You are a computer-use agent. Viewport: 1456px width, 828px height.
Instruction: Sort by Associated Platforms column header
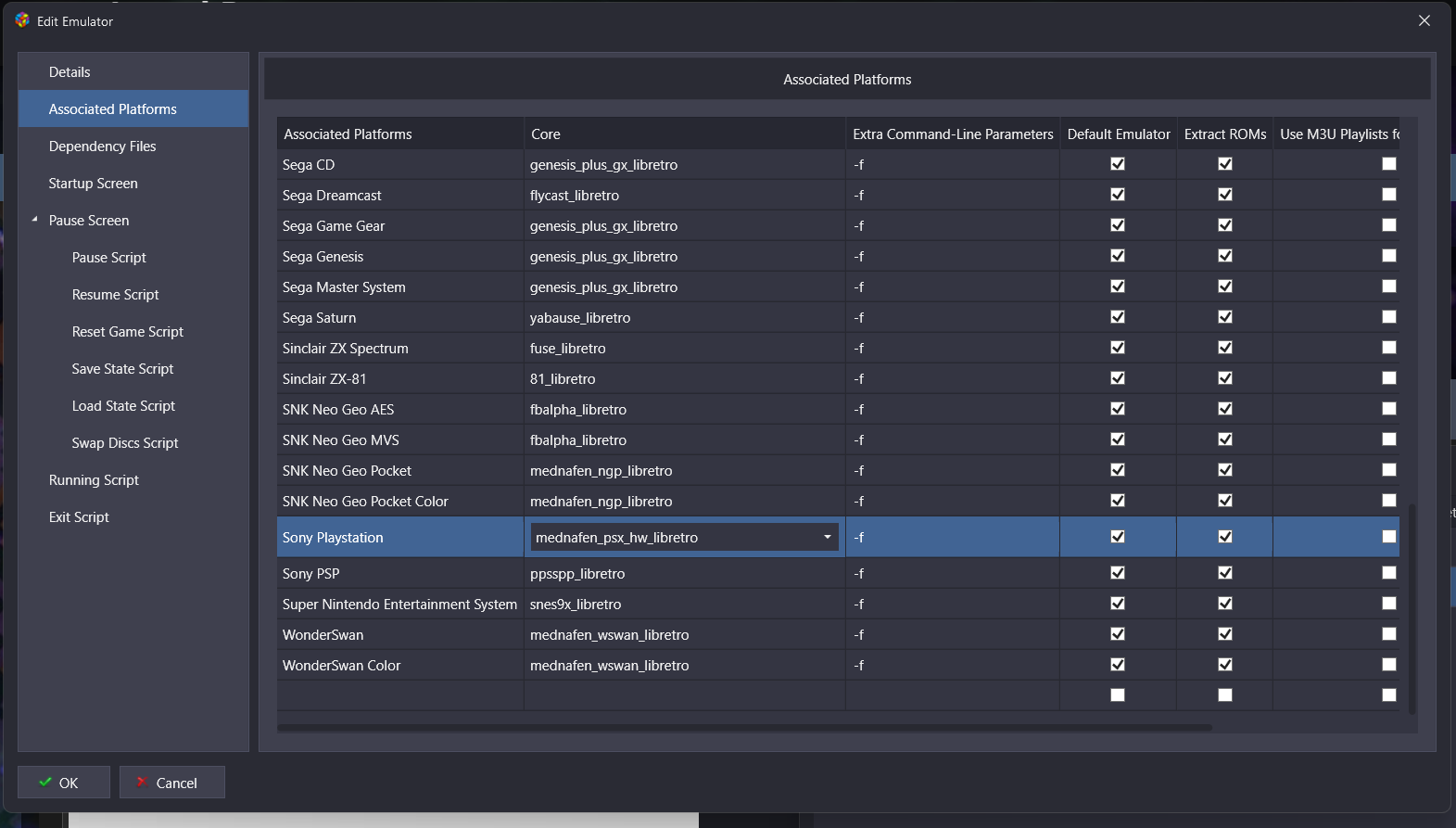400,134
